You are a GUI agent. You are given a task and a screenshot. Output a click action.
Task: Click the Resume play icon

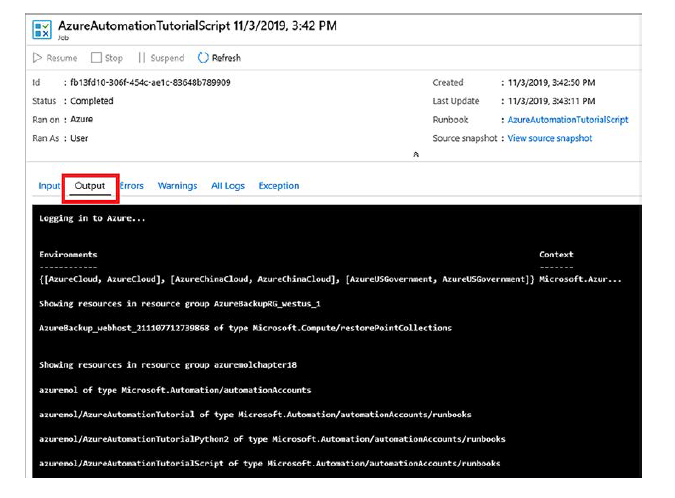coord(39,59)
